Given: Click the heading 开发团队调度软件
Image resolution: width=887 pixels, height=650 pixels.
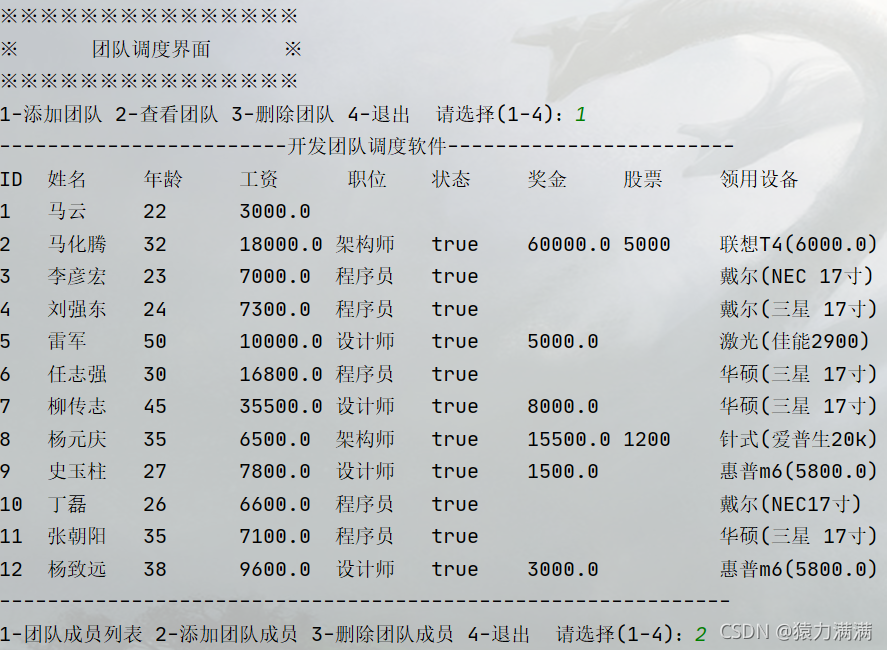Looking at the screenshot, I should pos(367,147).
